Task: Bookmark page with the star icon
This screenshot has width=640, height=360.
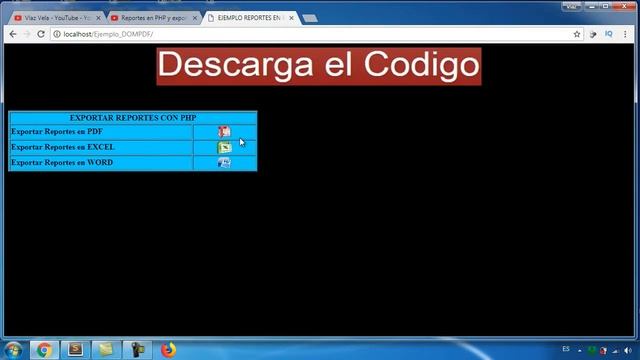Action: point(577,34)
